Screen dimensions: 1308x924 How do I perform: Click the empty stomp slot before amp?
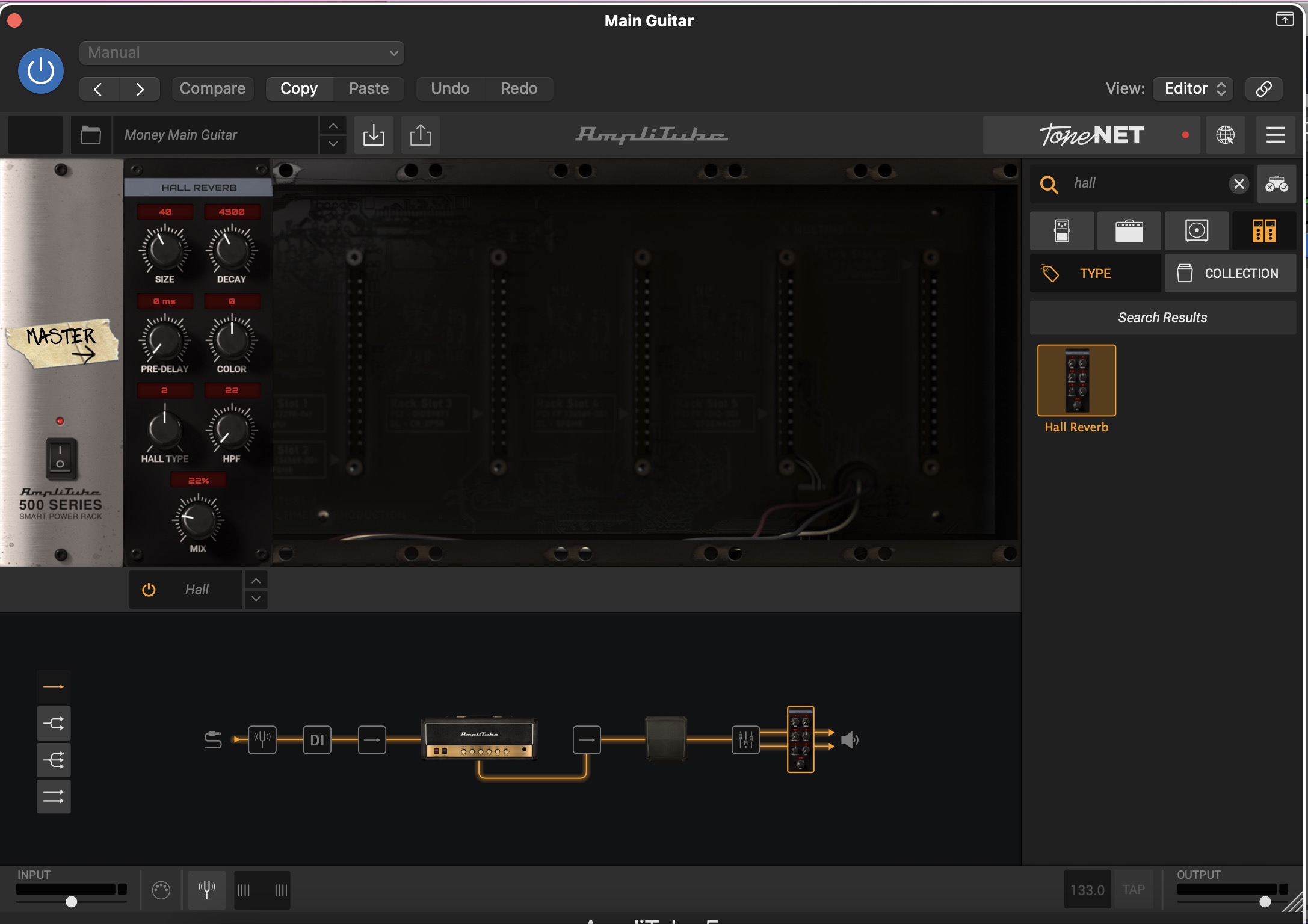click(372, 739)
